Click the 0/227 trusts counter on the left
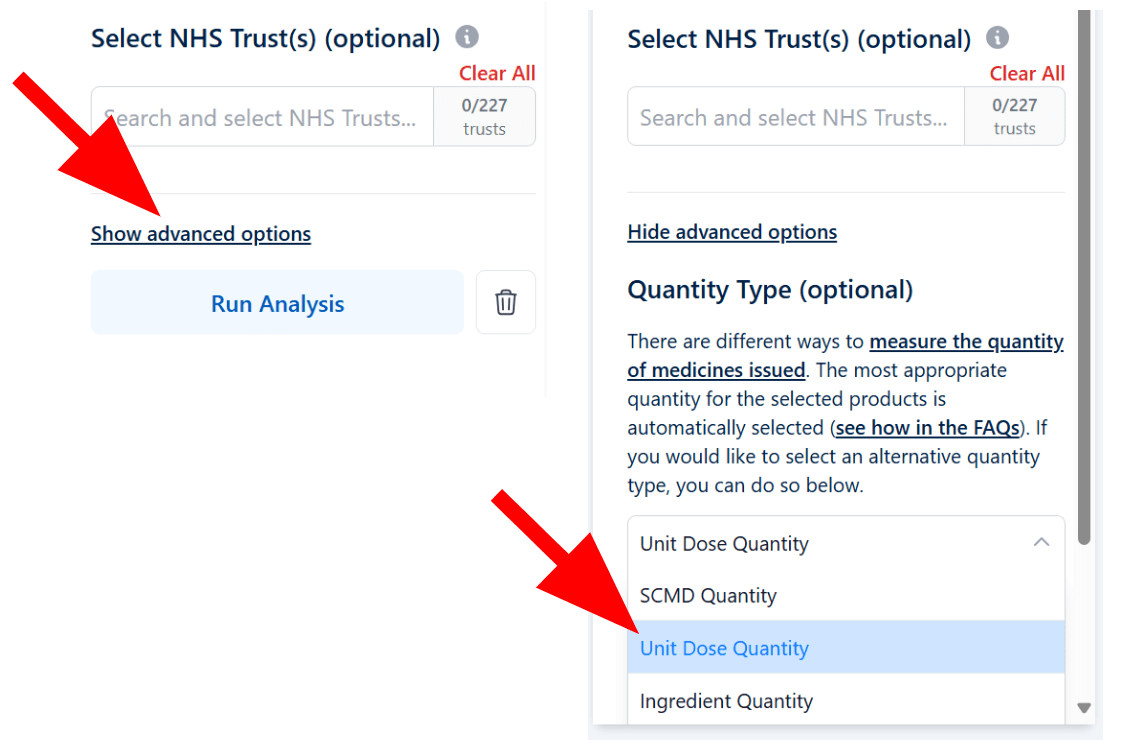The width and height of the screenshot is (1123, 753). [484, 116]
